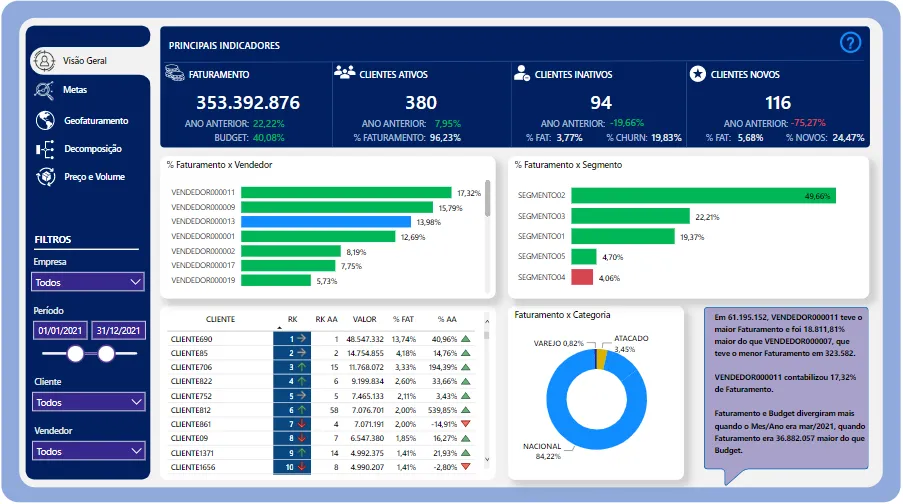The height and width of the screenshot is (504, 903).
Task: Sort table by % AA column
Action: pyautogui.click(x=447, y=319)
